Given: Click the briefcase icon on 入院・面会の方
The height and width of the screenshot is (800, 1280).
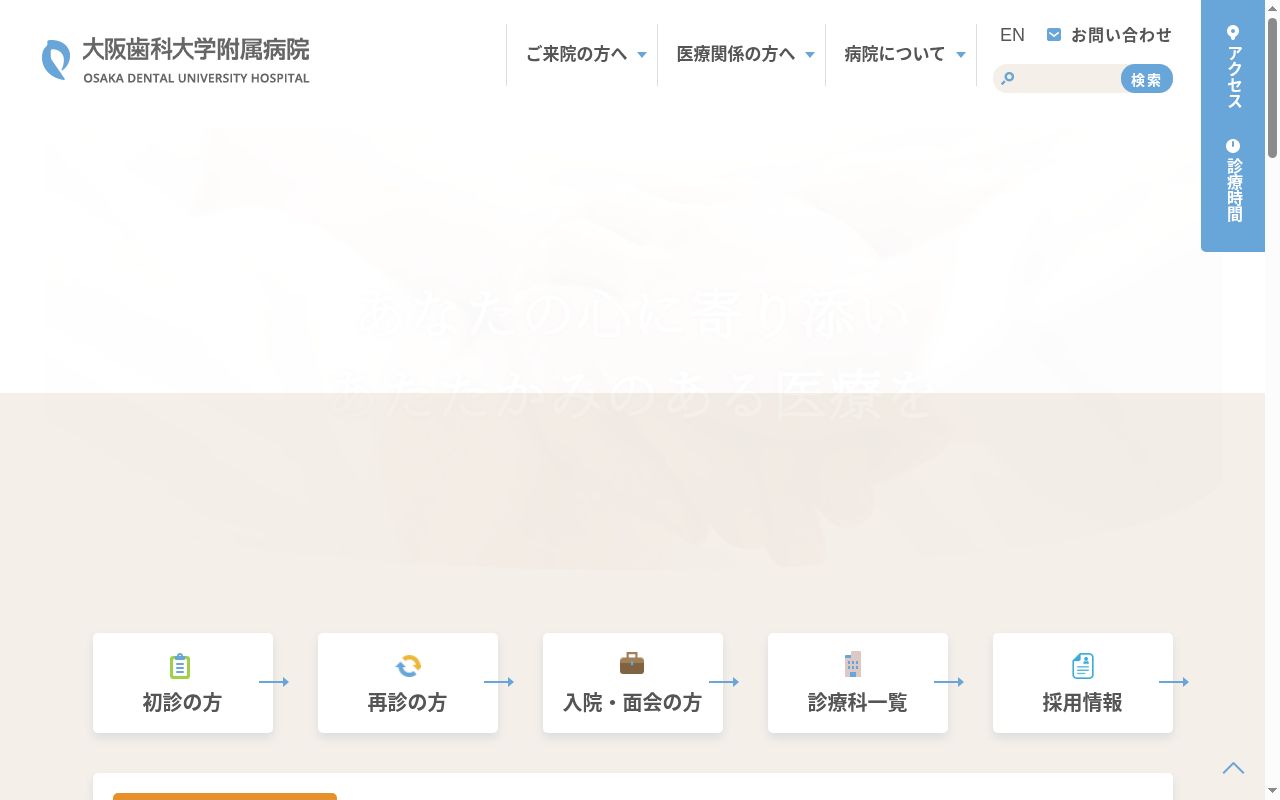Looking at the screenshot, I should click(x=632, y=663).
